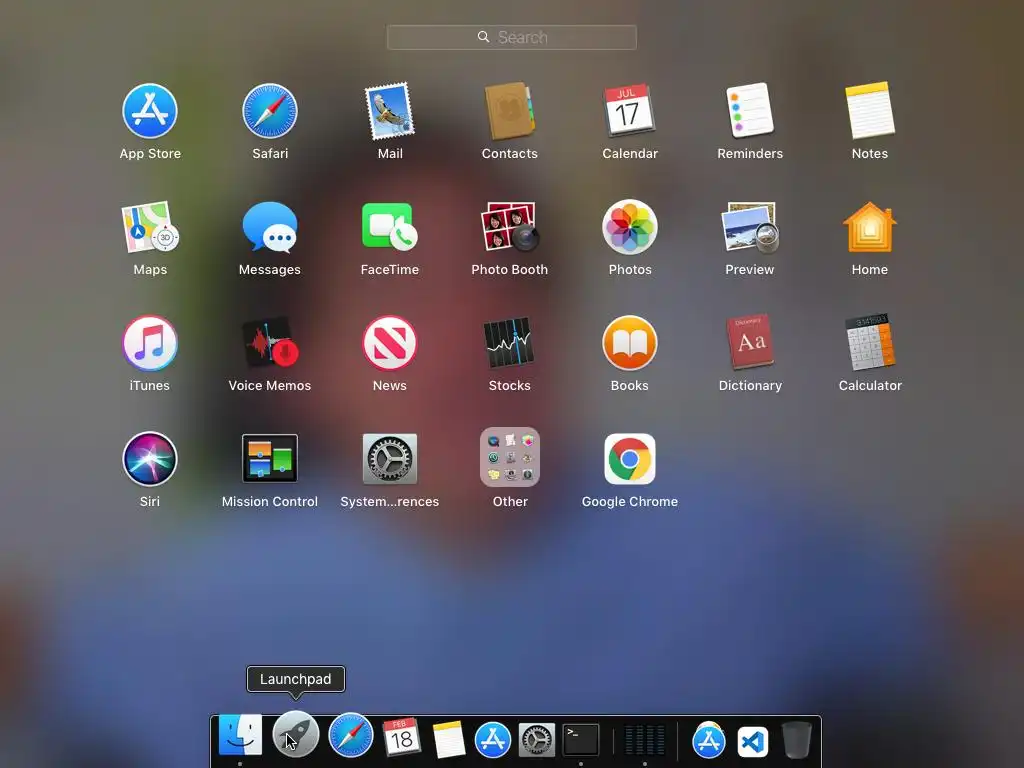Launch the Calculator app
Screen dimensions: 1024x768
pos(870,343)
